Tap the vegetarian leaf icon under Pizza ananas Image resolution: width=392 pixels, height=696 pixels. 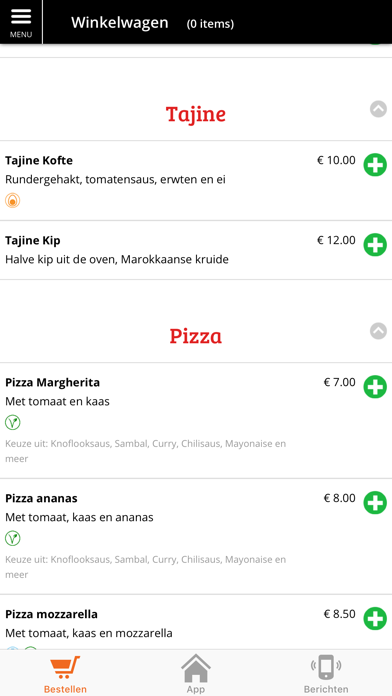[12, 538]
